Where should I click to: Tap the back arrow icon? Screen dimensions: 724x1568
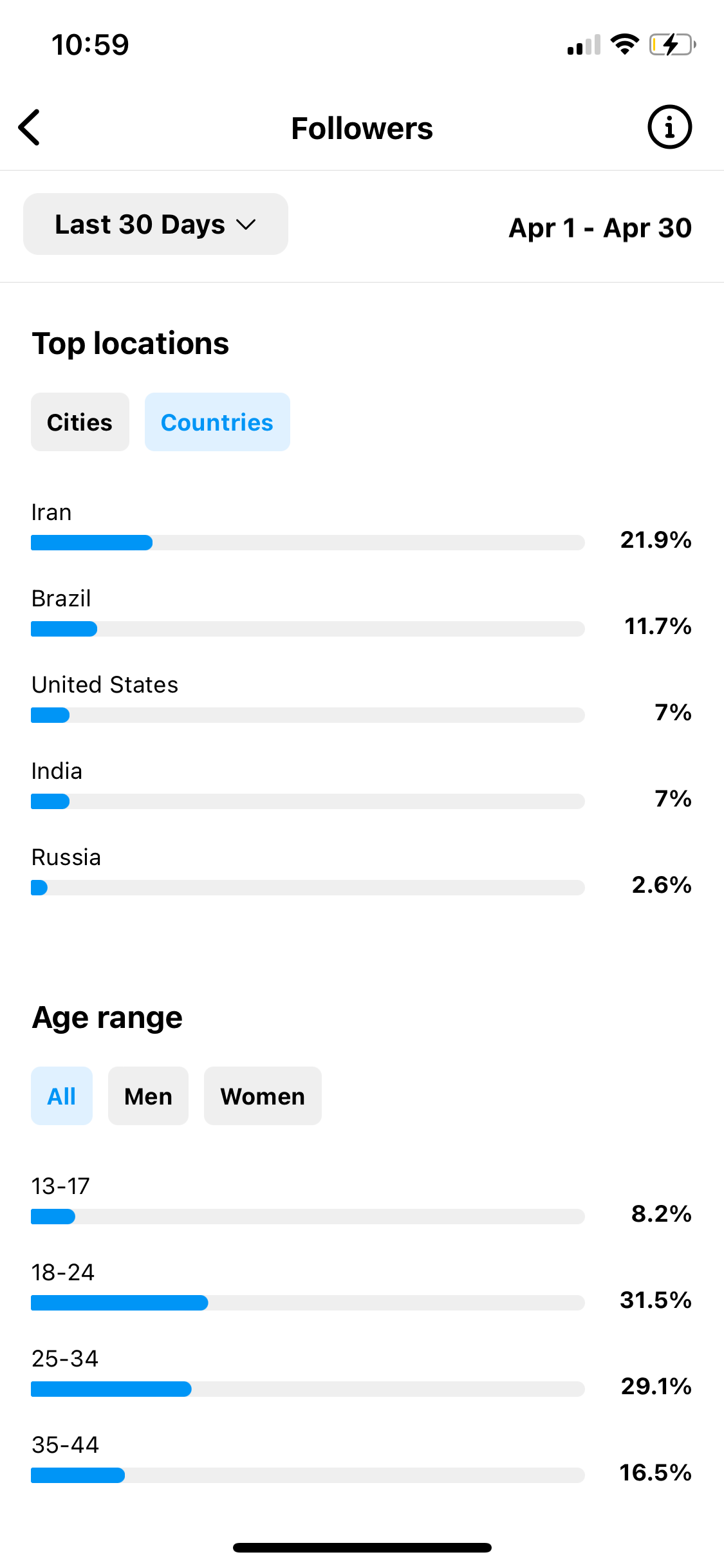[x=30, y=127]
